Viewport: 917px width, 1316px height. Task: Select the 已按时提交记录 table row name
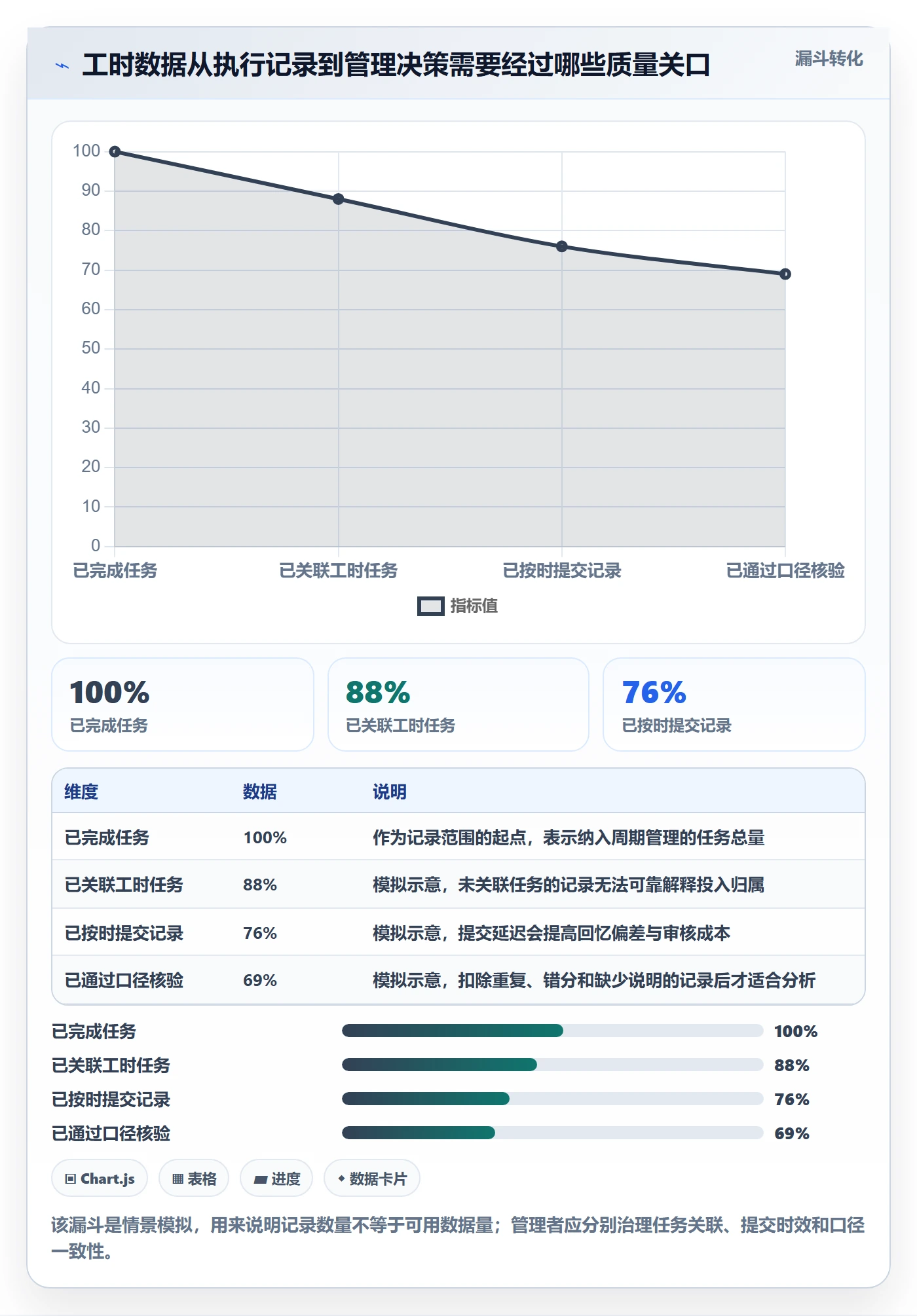coord(124,933)
